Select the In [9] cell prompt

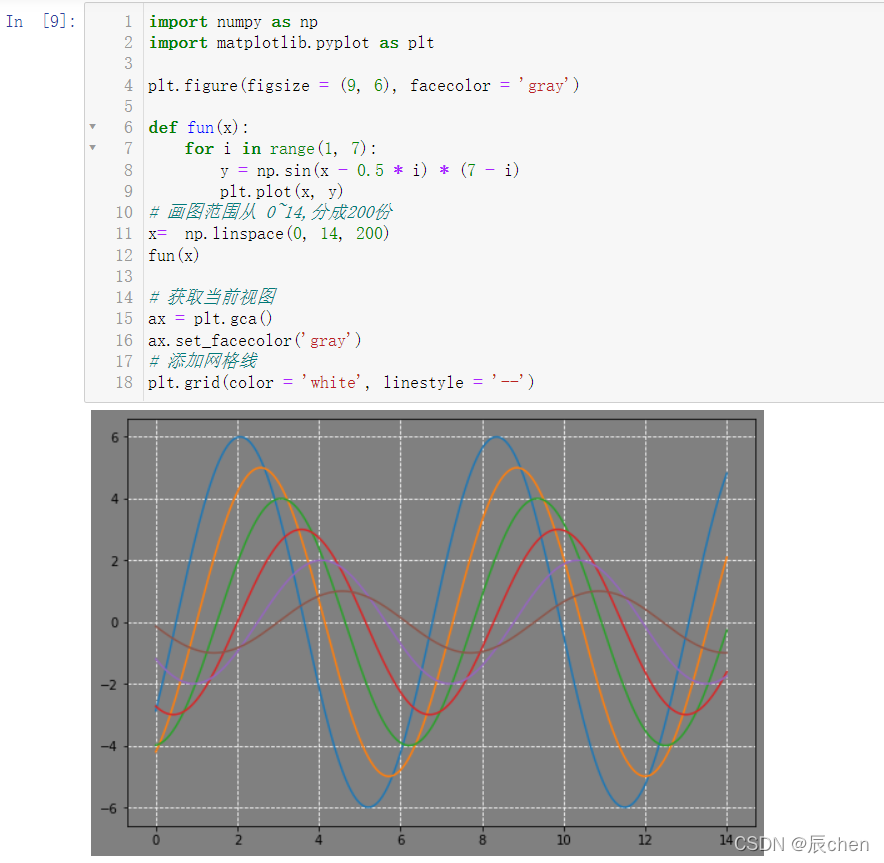click(x=41, y=21)
